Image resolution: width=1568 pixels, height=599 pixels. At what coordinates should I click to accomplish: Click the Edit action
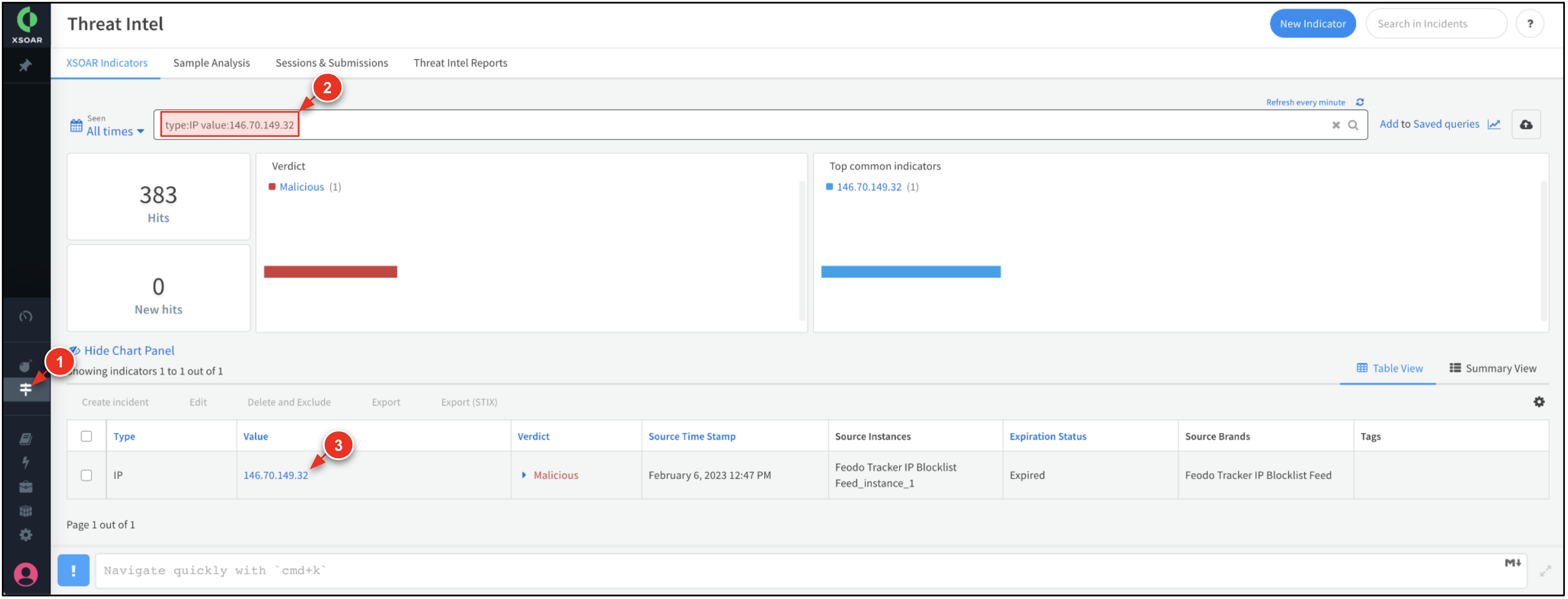[198, 402]
